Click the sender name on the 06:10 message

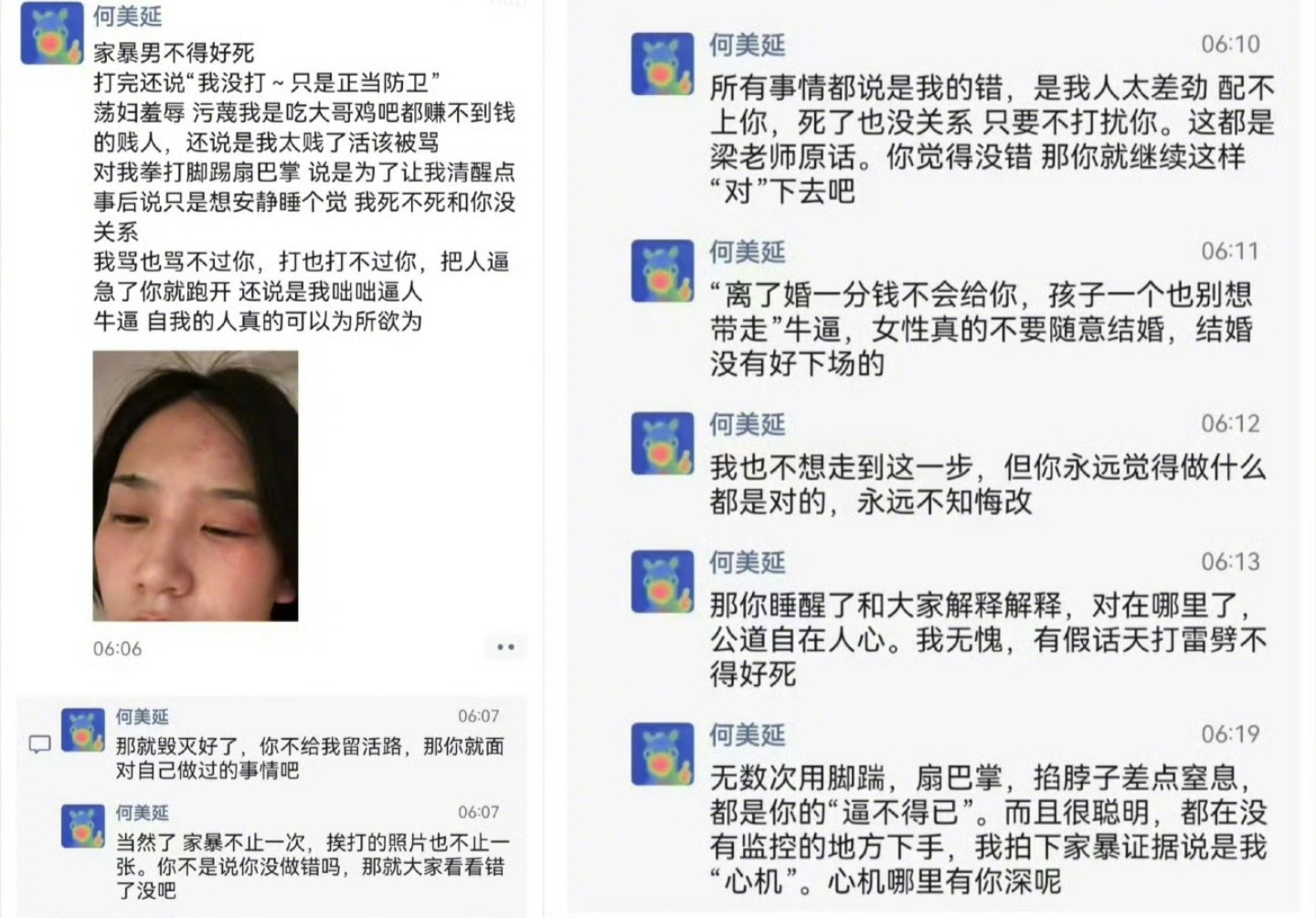tap(748, 45)
